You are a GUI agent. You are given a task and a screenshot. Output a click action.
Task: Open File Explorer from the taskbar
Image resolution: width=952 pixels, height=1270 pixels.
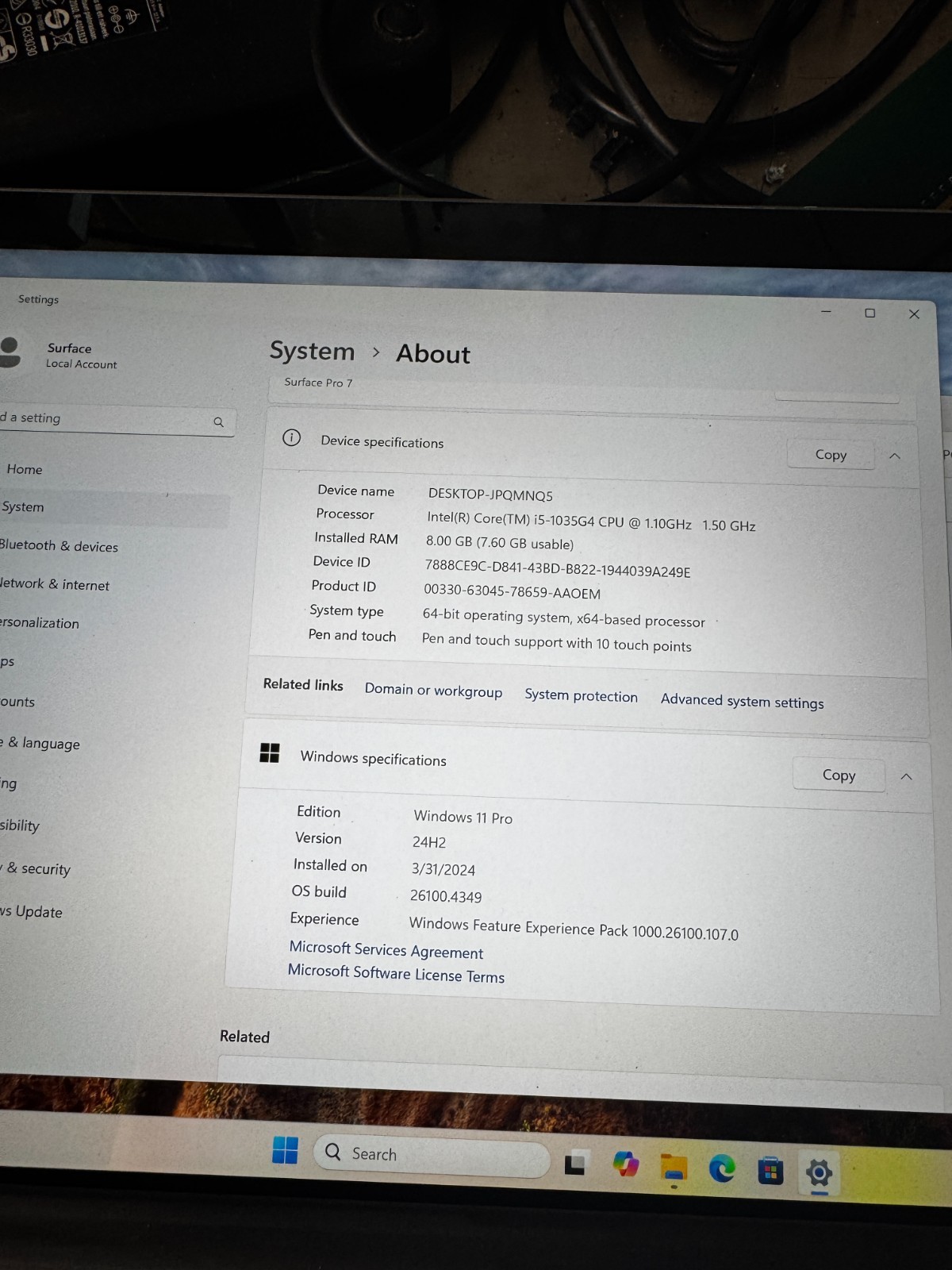tap(674, 1168)
